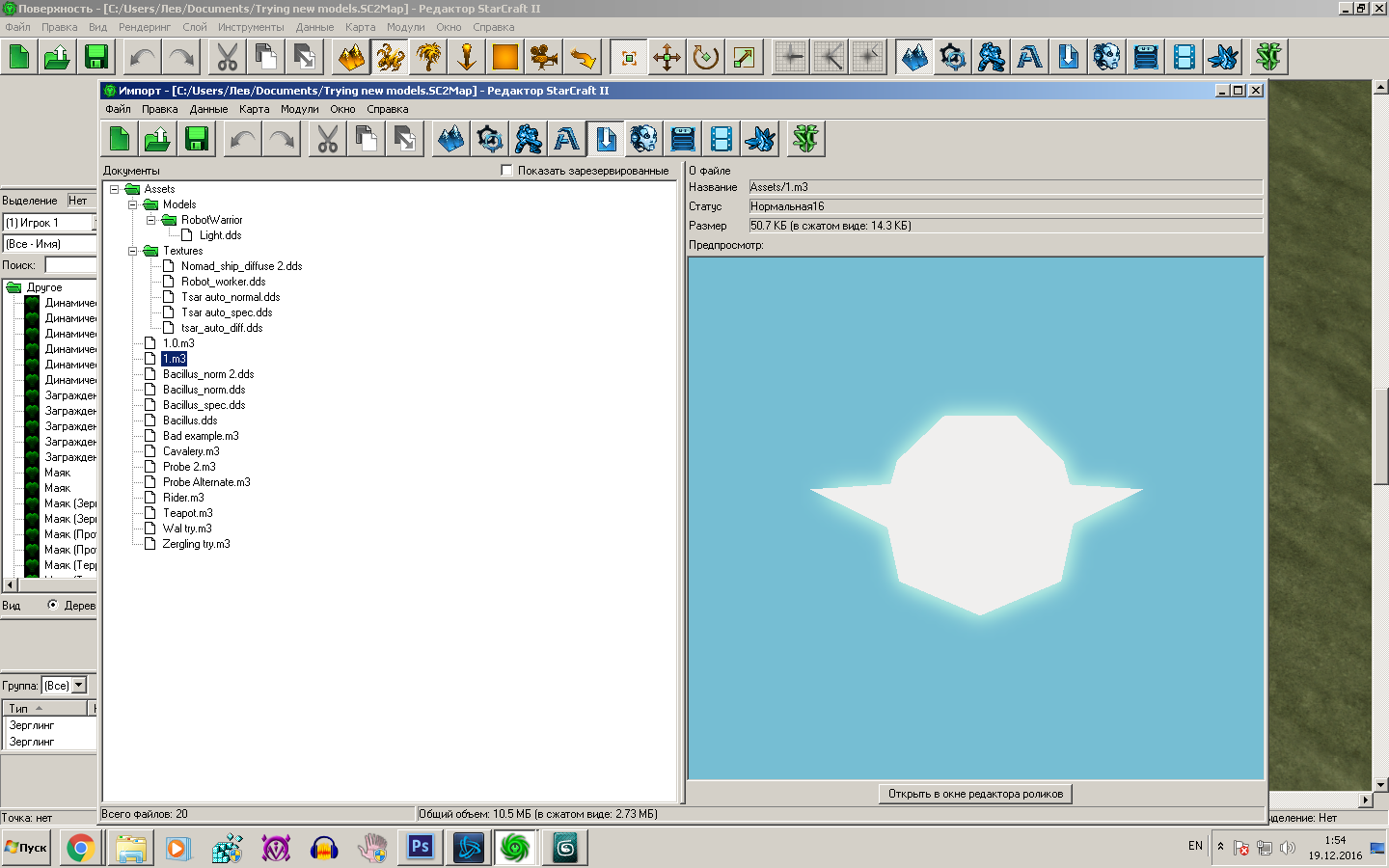
Task: Open Text module letter A icon in Import window
Action: click(x=567, y=140)
